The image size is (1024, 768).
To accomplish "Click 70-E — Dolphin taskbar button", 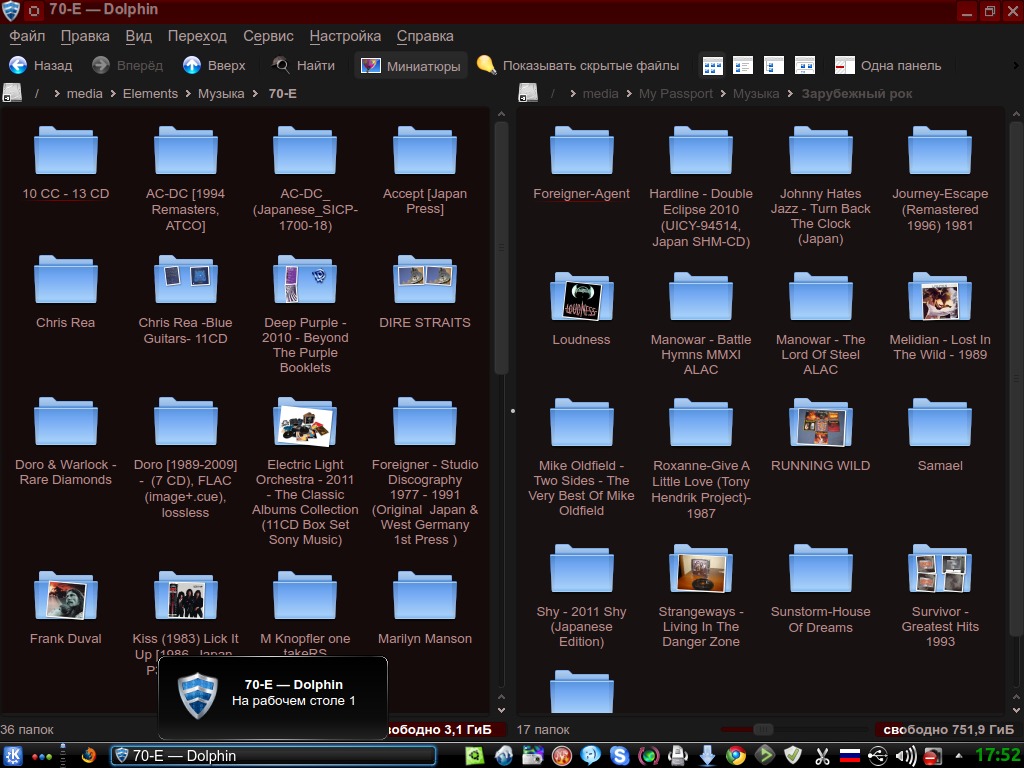I will click(x=273, y=756).
